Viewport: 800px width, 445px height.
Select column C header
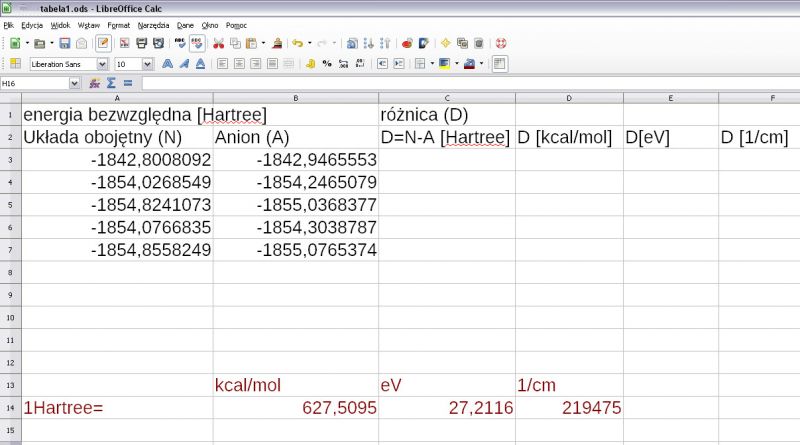[x=447, y=97]
